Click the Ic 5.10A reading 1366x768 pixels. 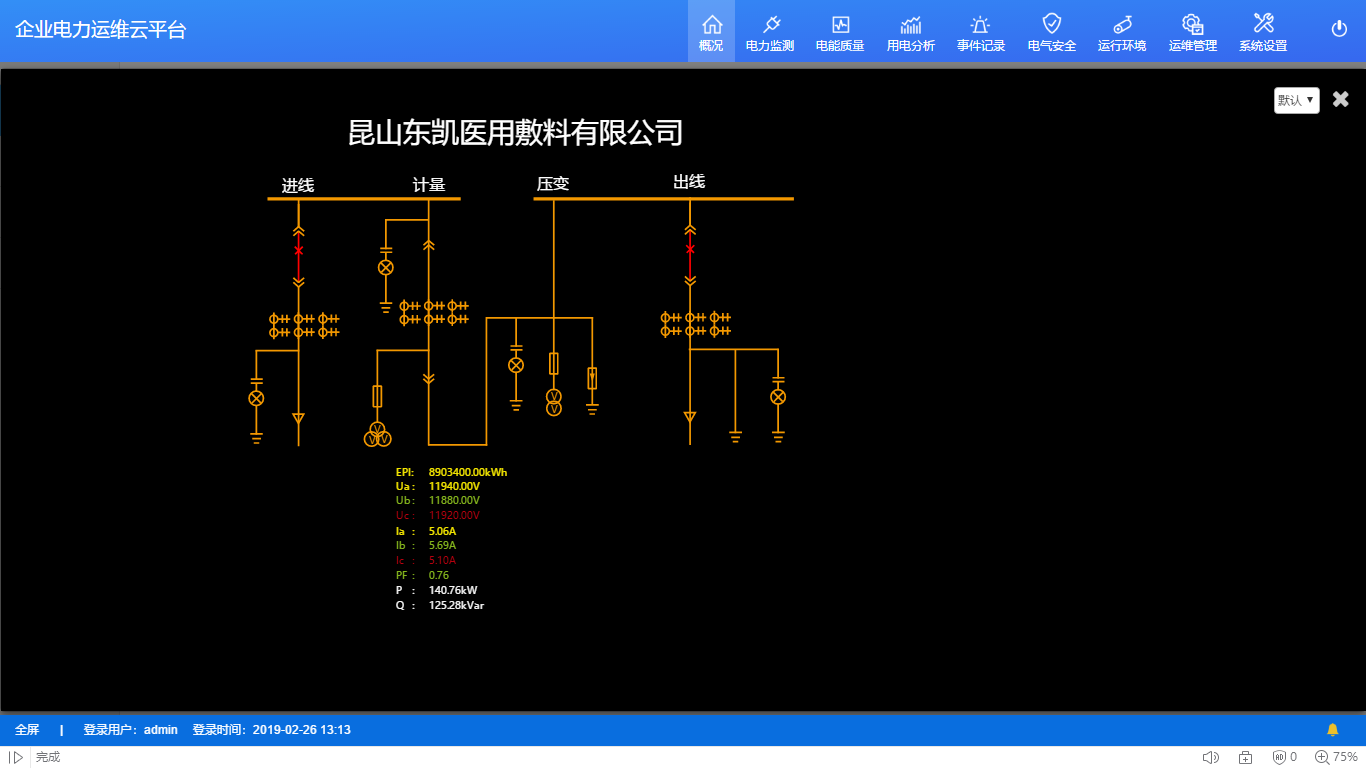point(426,561)
